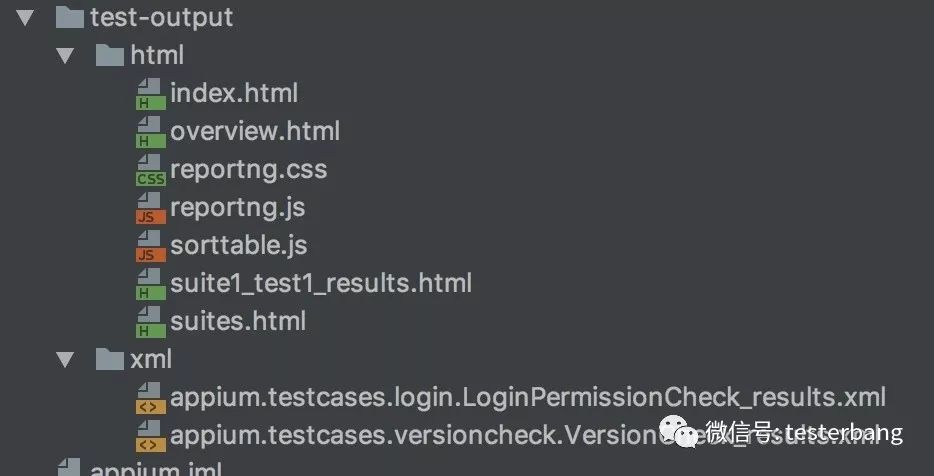This screenshot has width=934, height=476.
Task: Click the overview.html file icon
Action: click(x=150, y=133)
